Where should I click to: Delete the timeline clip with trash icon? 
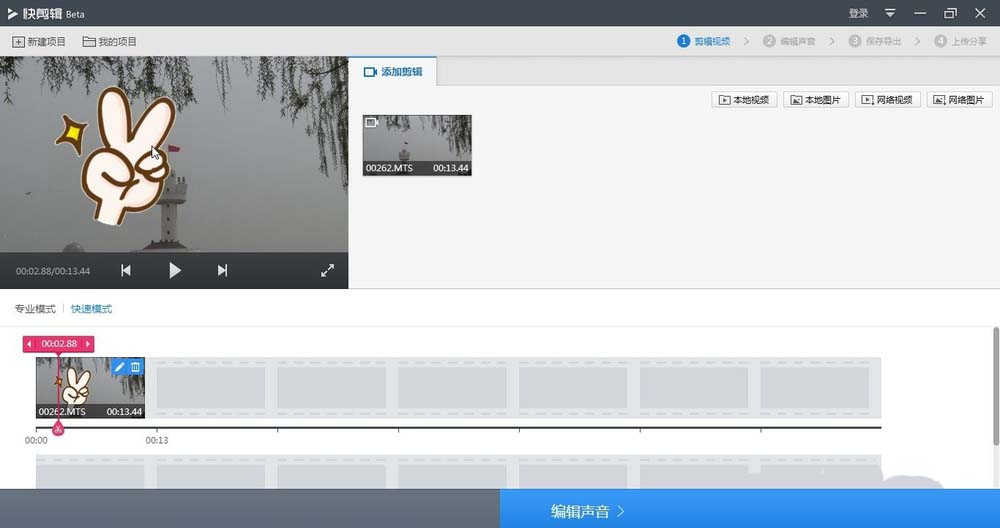(x=135, y=367)
